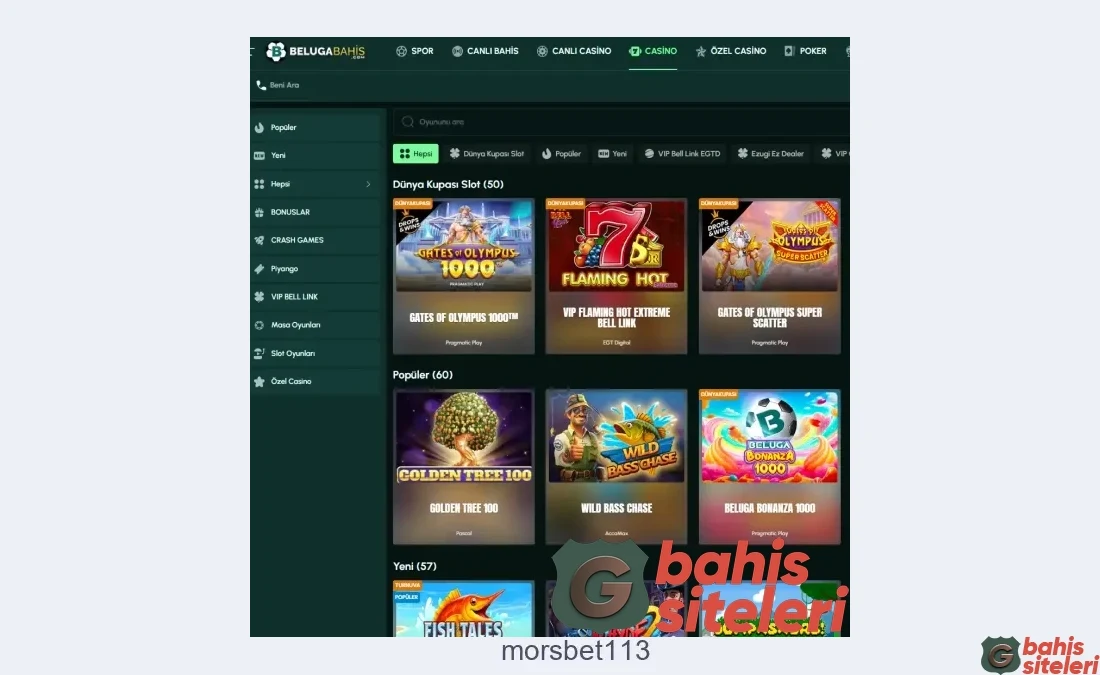Select the Popüler flame icon in sidebar

click(262, 127)
